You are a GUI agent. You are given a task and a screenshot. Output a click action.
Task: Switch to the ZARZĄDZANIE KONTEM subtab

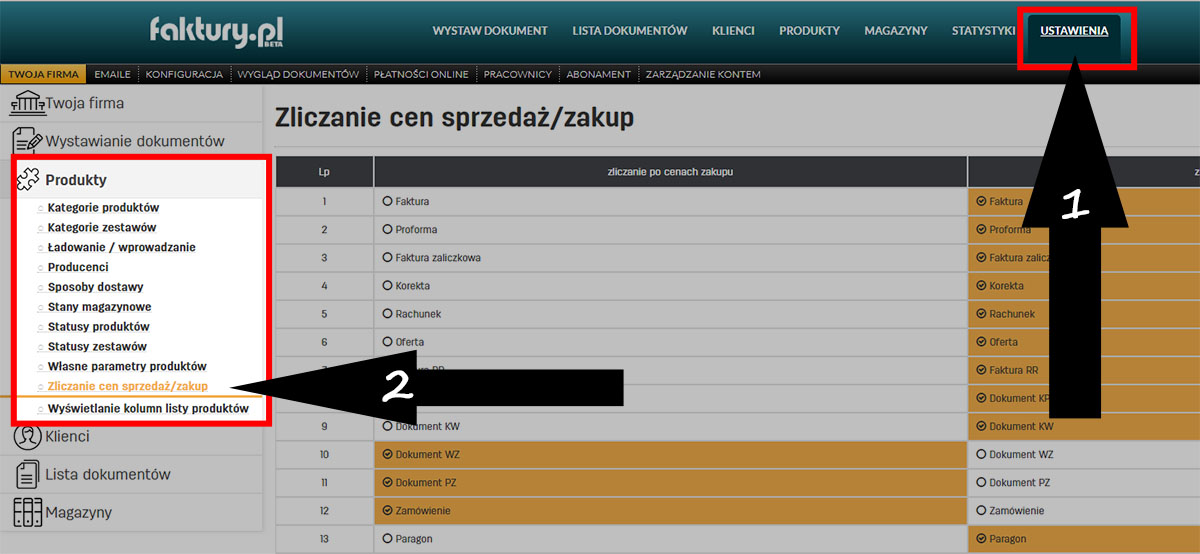pyautogui.click(x=703, y=74)
